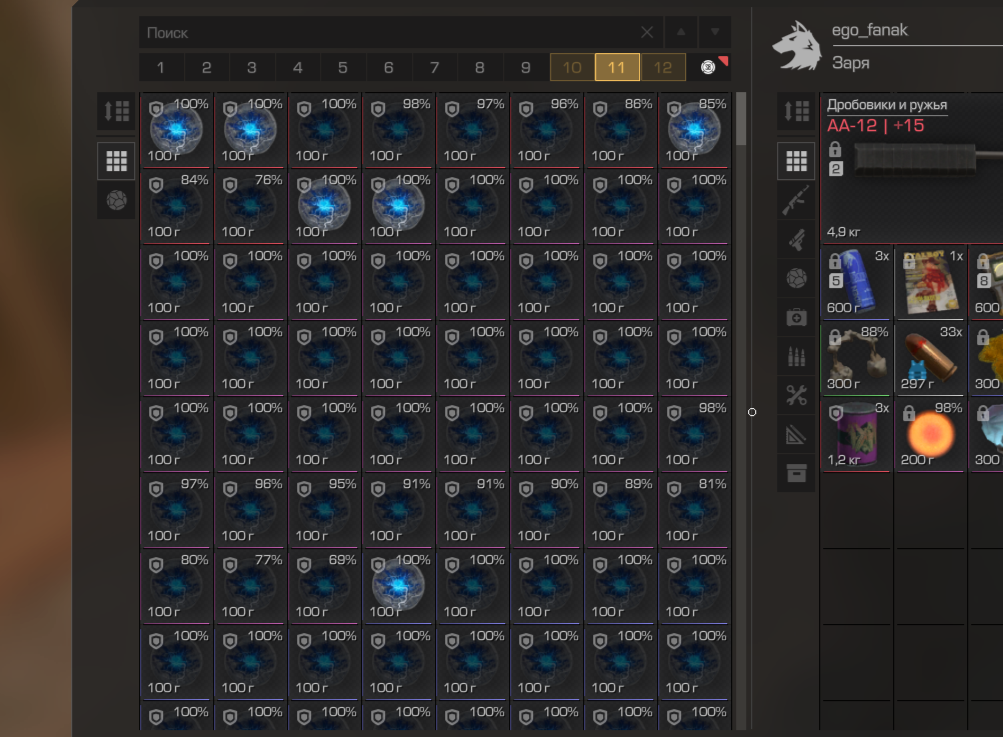Select grid view icon in ego_fanak's inventory

pos(796,161)
